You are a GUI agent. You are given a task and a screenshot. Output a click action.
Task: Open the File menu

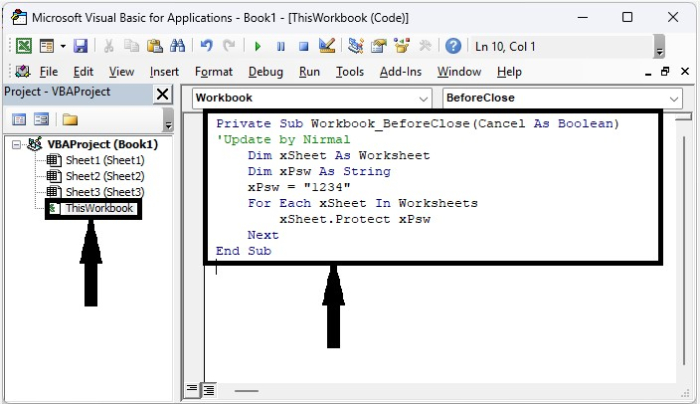pos(49,72)
